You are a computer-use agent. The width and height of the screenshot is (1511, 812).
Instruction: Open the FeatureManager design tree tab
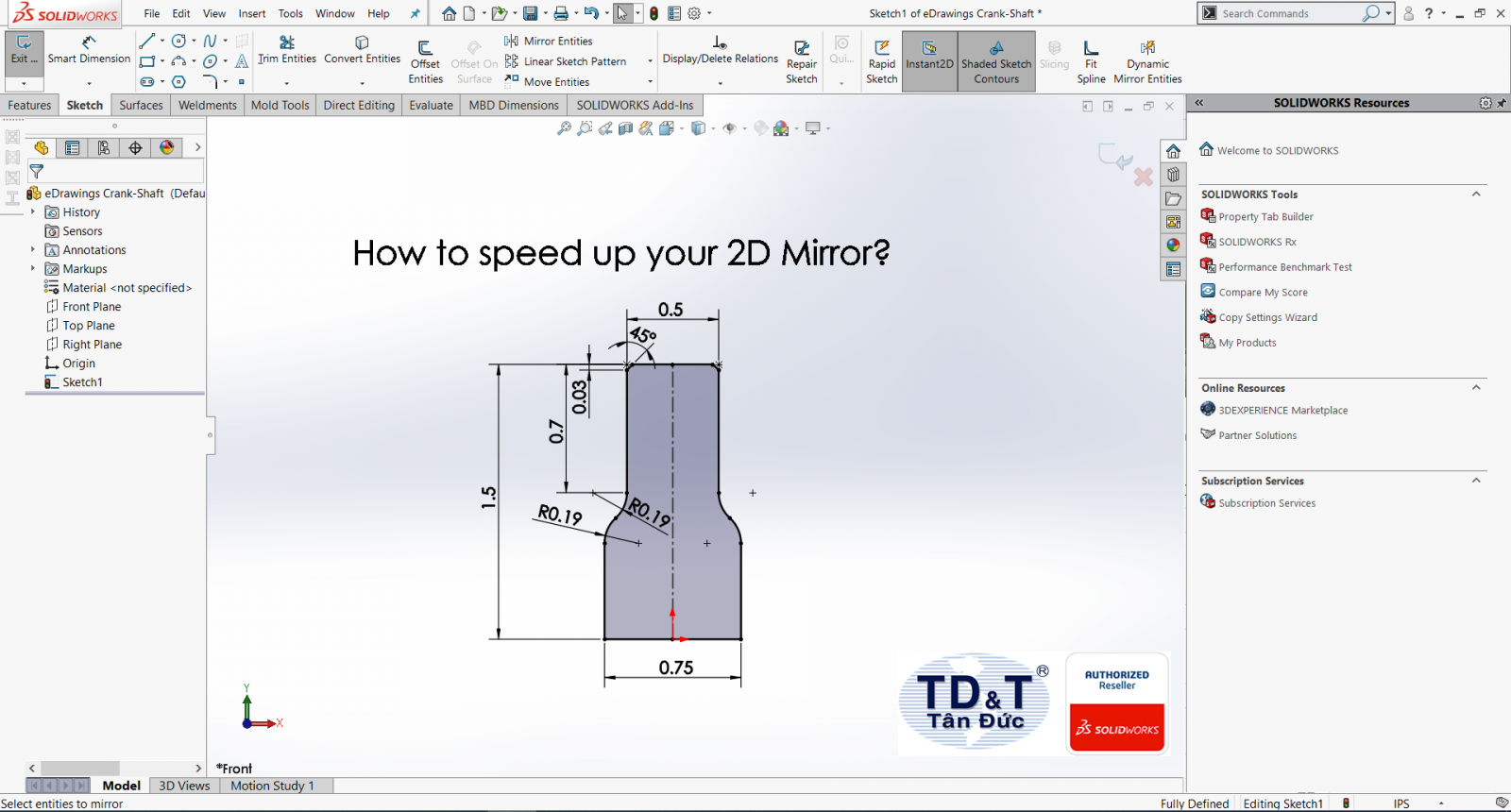tap(41, 147)
